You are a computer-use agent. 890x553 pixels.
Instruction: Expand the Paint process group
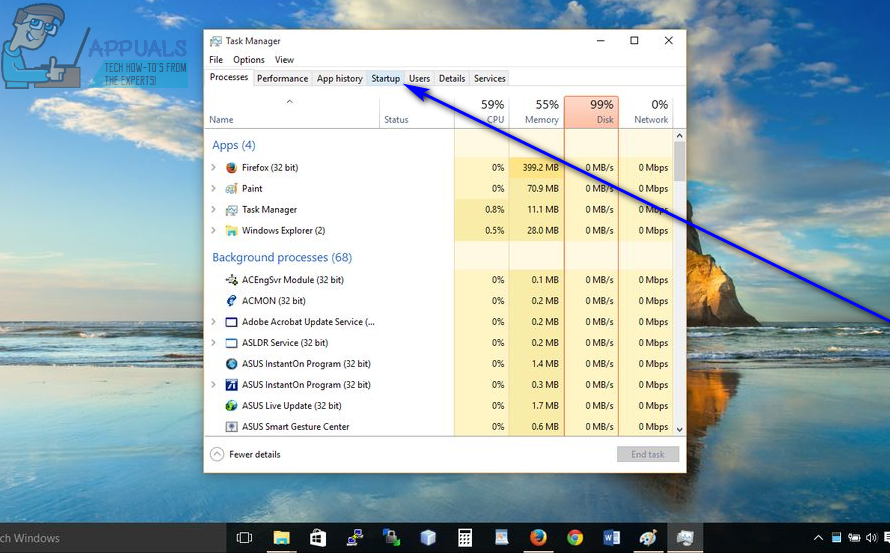point(213,188)
